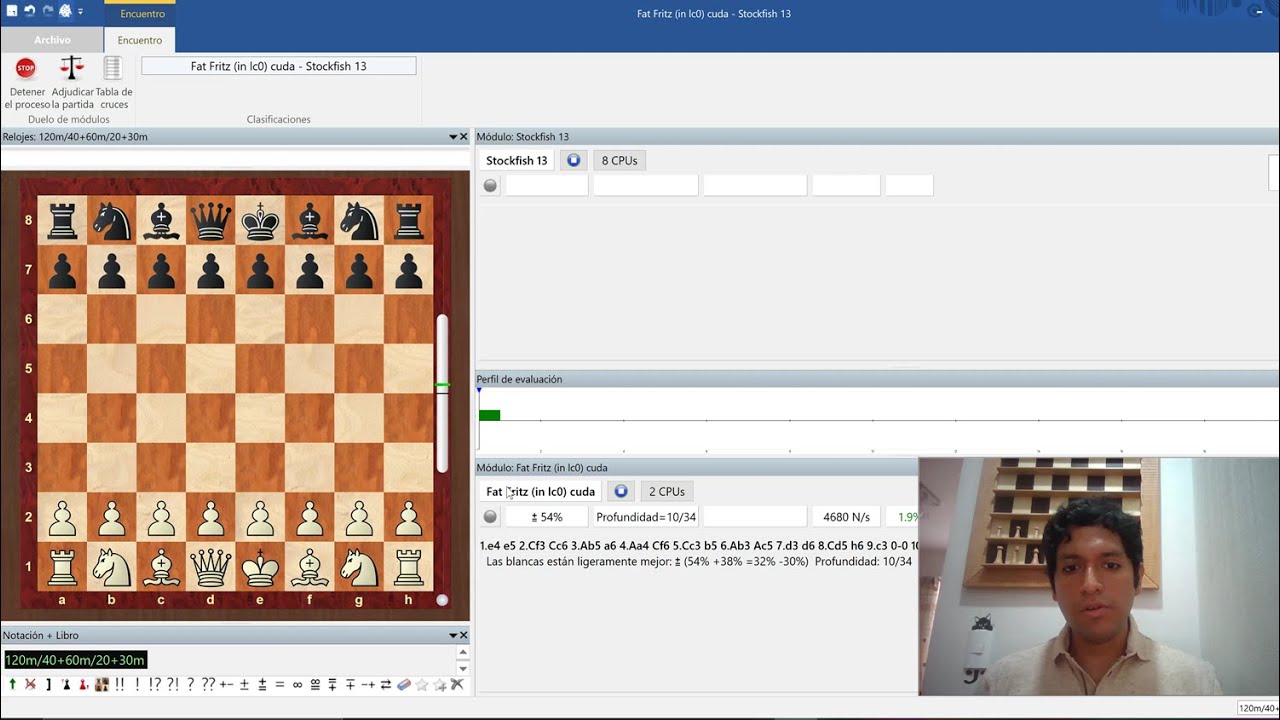
Task: Click the 2 CPUs button for Fat Fritz
Action: (x=667, y=491)
